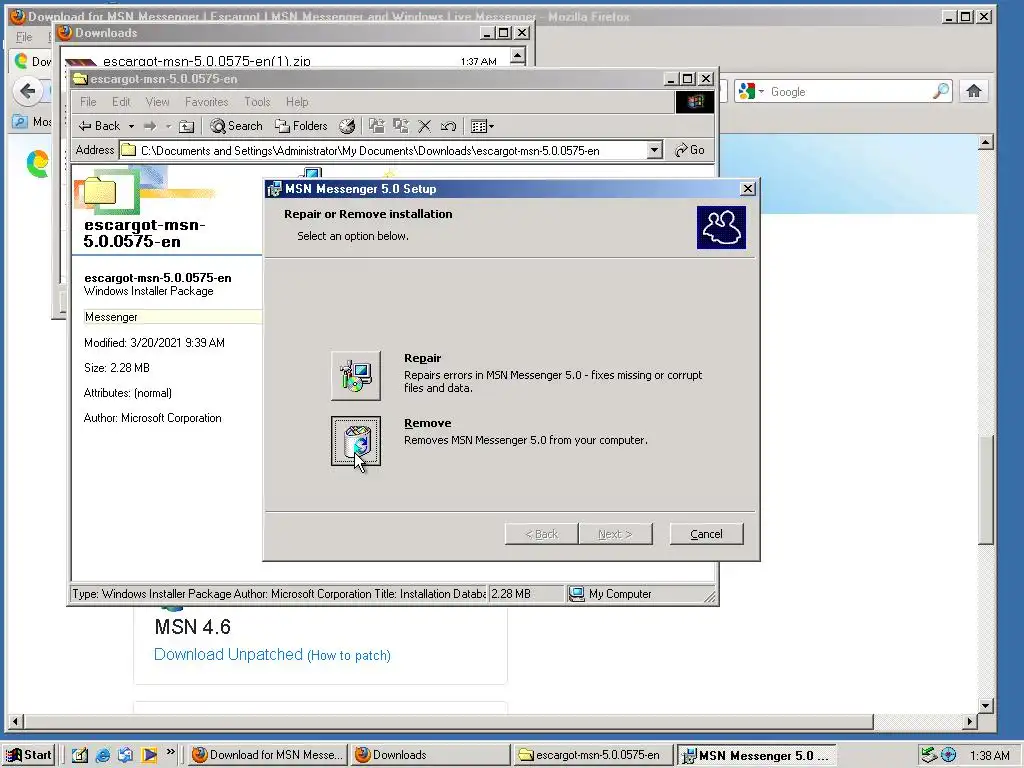Open the Favorites menu in Explorer window
The width and height of the screenshot is (1024, 768).
[206, 102]
